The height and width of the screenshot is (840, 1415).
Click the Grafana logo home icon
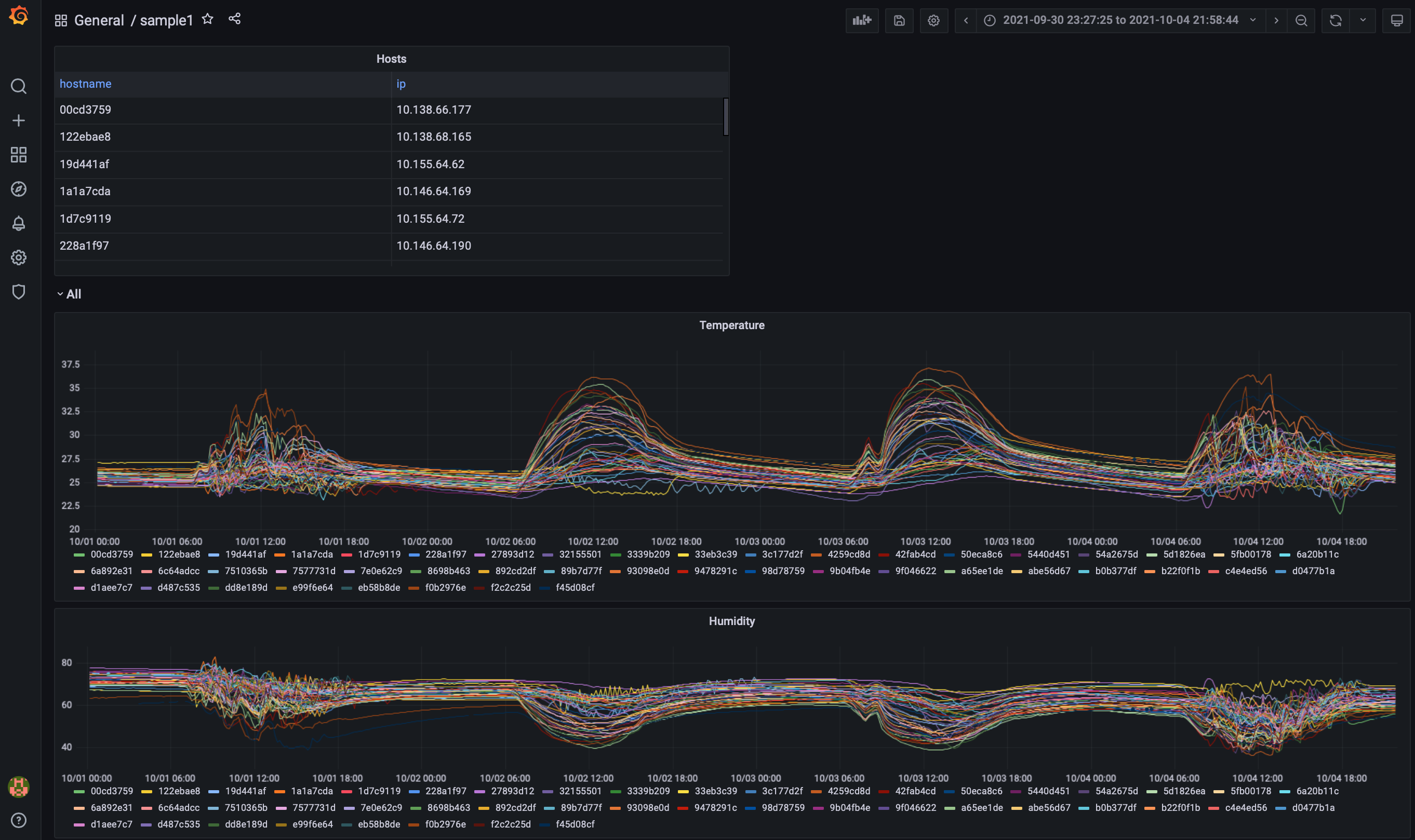coord(19,16)
